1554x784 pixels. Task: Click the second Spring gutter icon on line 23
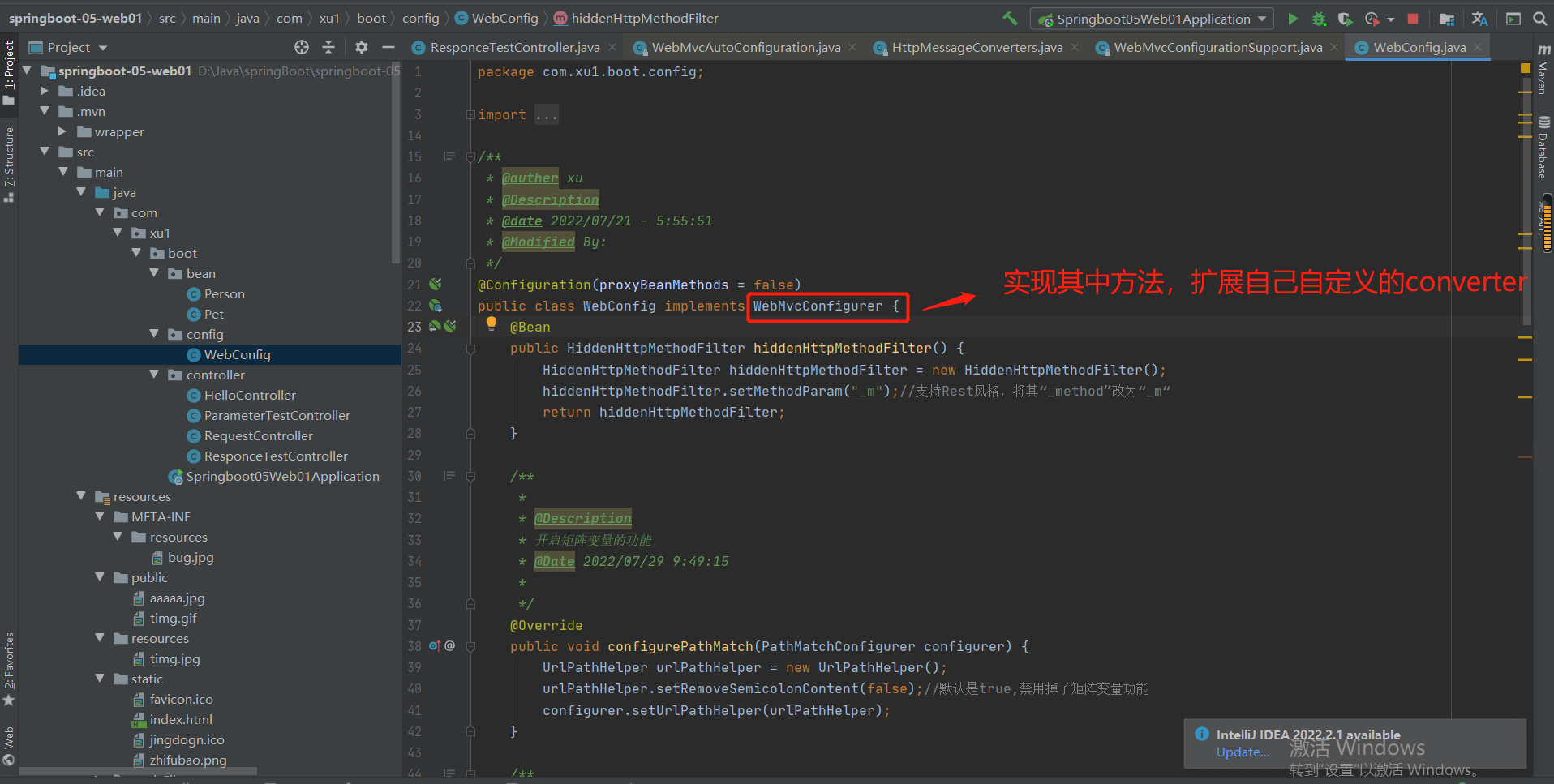pyautogui.click(x=450, y=327)
